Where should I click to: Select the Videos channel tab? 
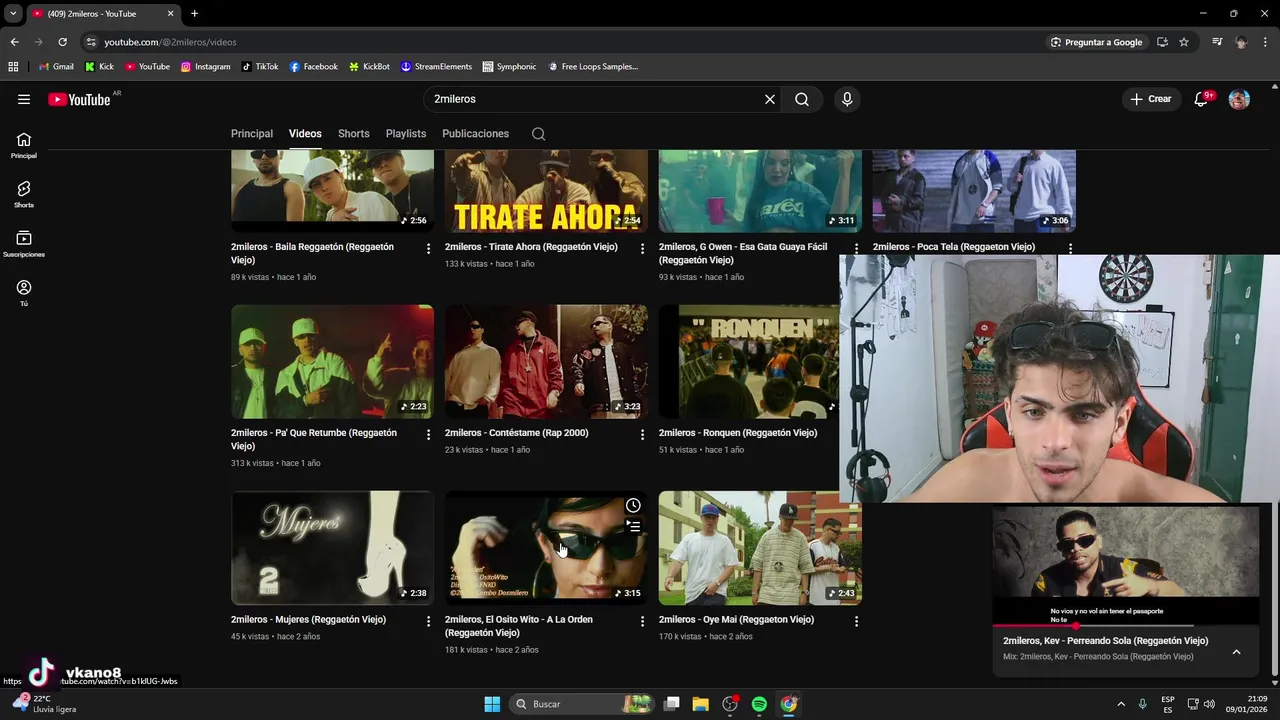pos(305,134)
